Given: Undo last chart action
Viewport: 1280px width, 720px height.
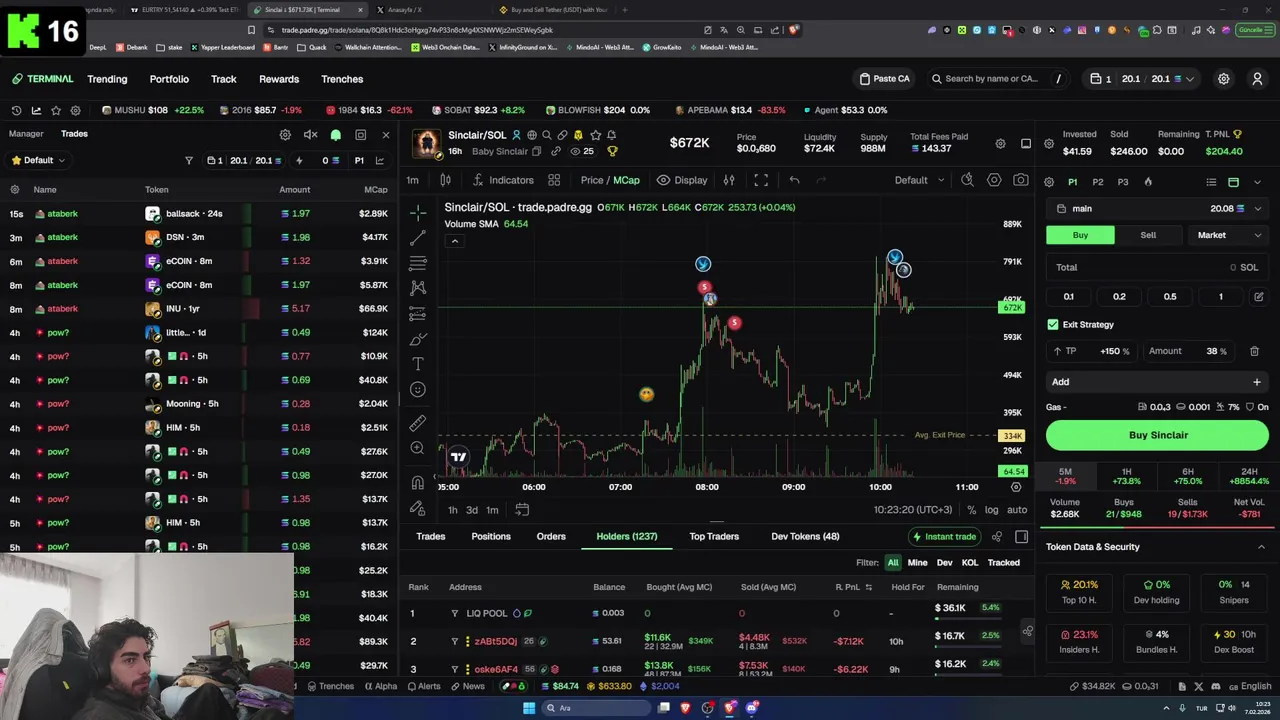Looking at the screenshot, I should pyautogui.click(x=794, y=180).
